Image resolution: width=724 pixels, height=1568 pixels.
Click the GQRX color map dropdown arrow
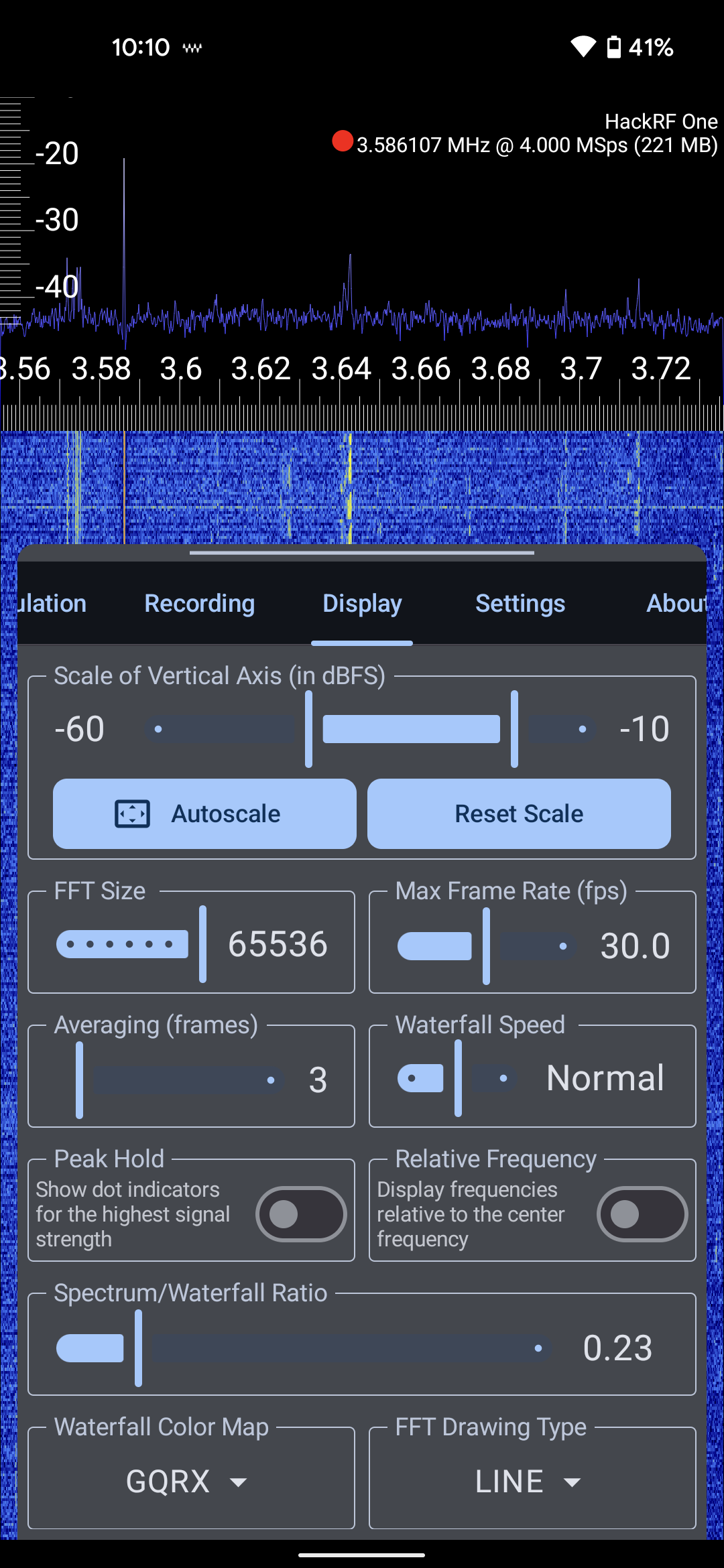(238, 1482)
